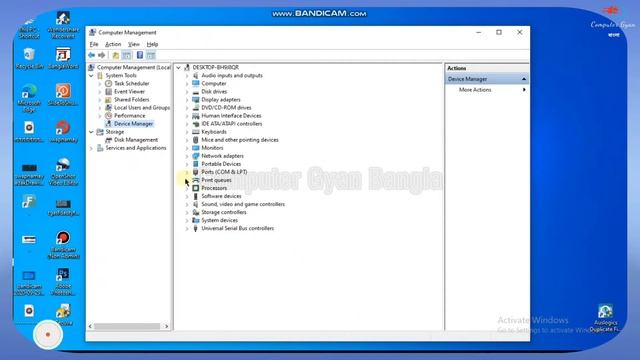Click the Forward arrow toolbar icon

tap(102, 55)
